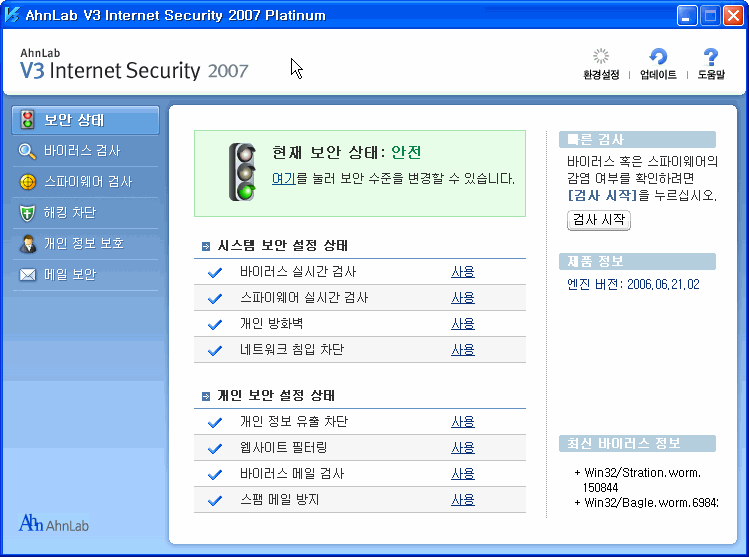Screen dimensions: 749x557
Task: Select 보안 상태 in the sidebar
Action: point(86,121)
